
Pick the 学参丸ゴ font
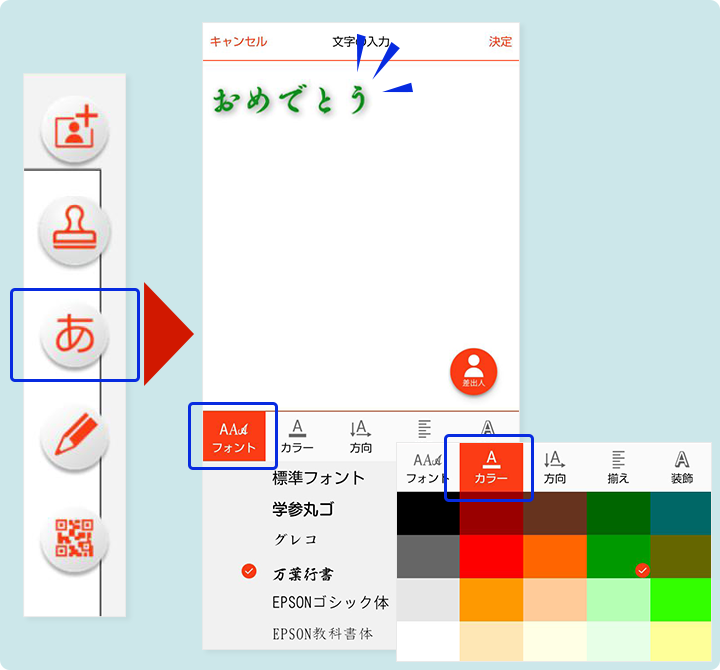coord(302,510)
